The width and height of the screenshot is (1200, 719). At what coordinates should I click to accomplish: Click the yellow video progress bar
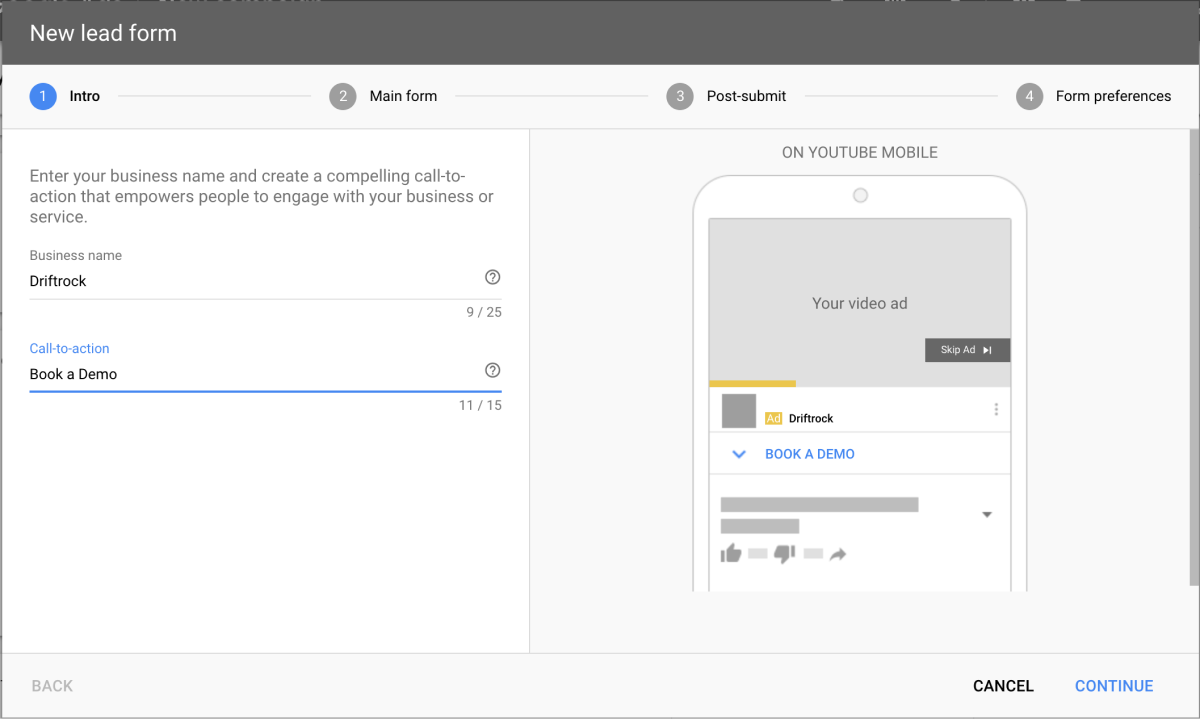coord(752,383)
